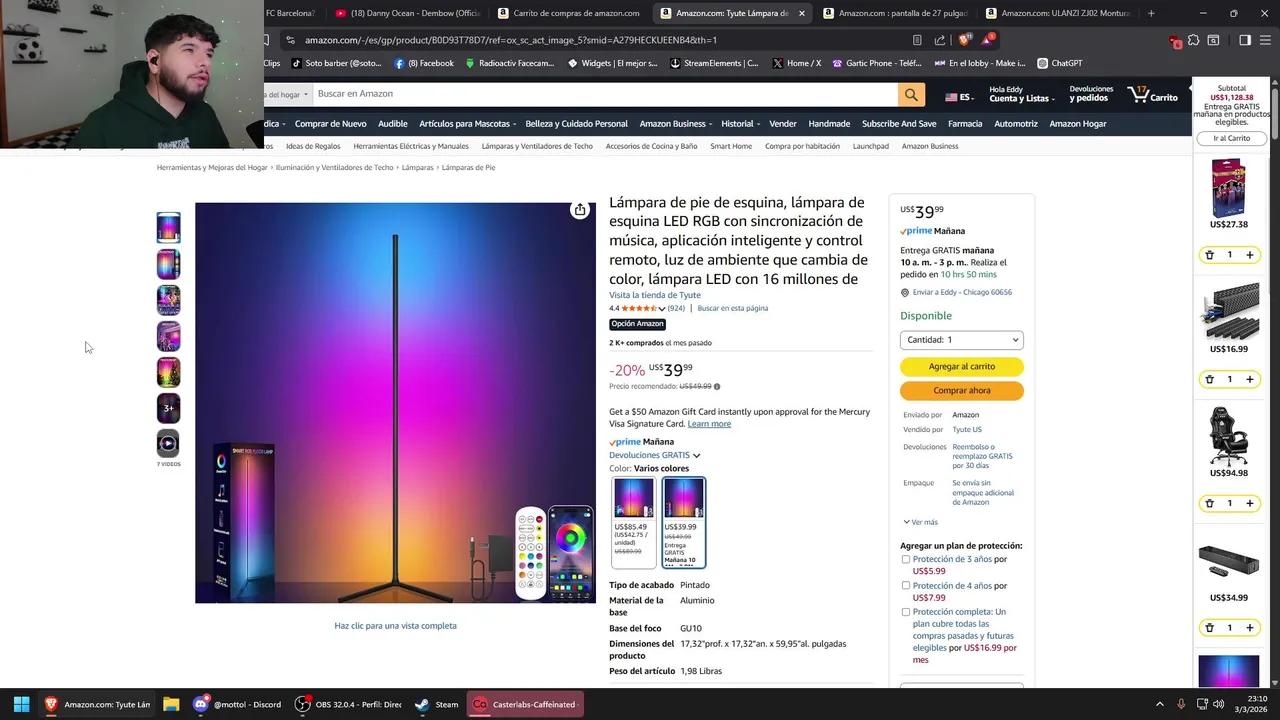Viewport: 1280px width, 720px height.
Task: Open Brave Shields lion icon in address bar
Action: point(964,40)
